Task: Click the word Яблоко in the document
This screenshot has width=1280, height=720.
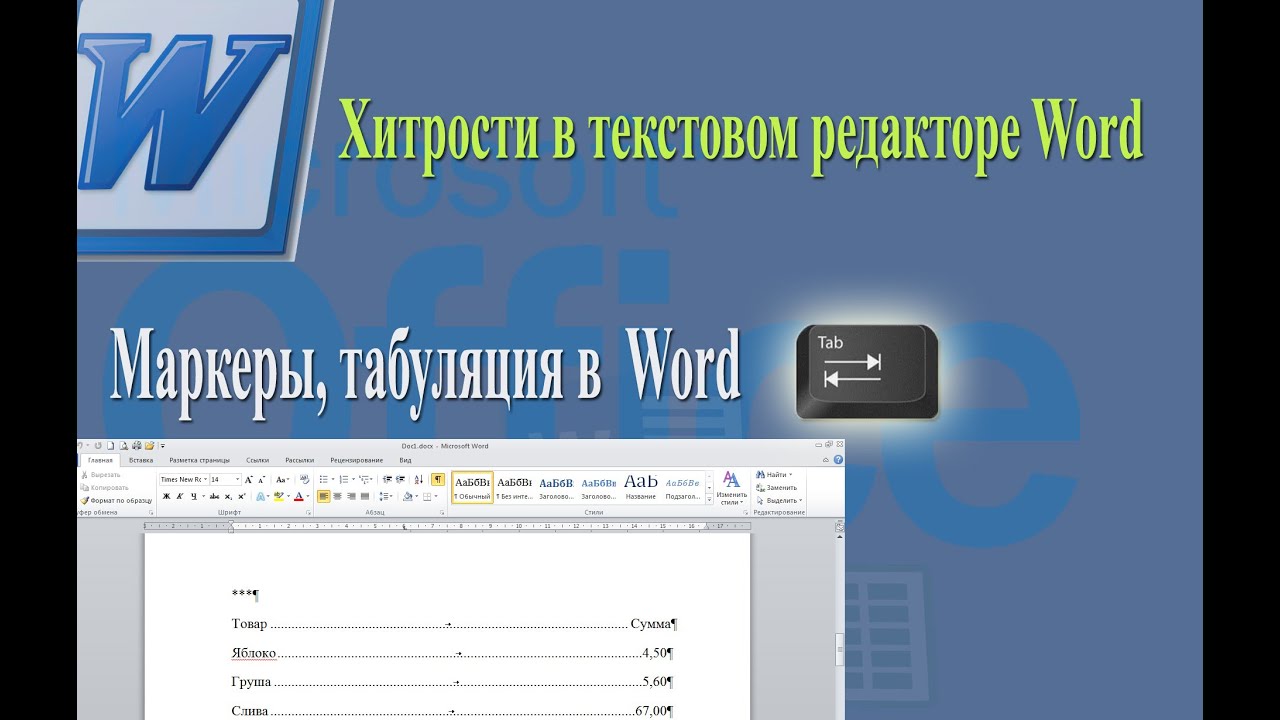Action: 253,653
